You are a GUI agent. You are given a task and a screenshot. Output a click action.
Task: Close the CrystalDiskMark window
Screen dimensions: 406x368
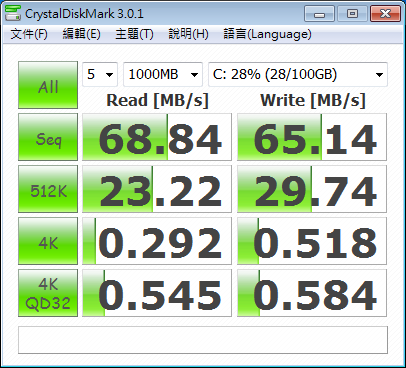[x=385, y=14]
